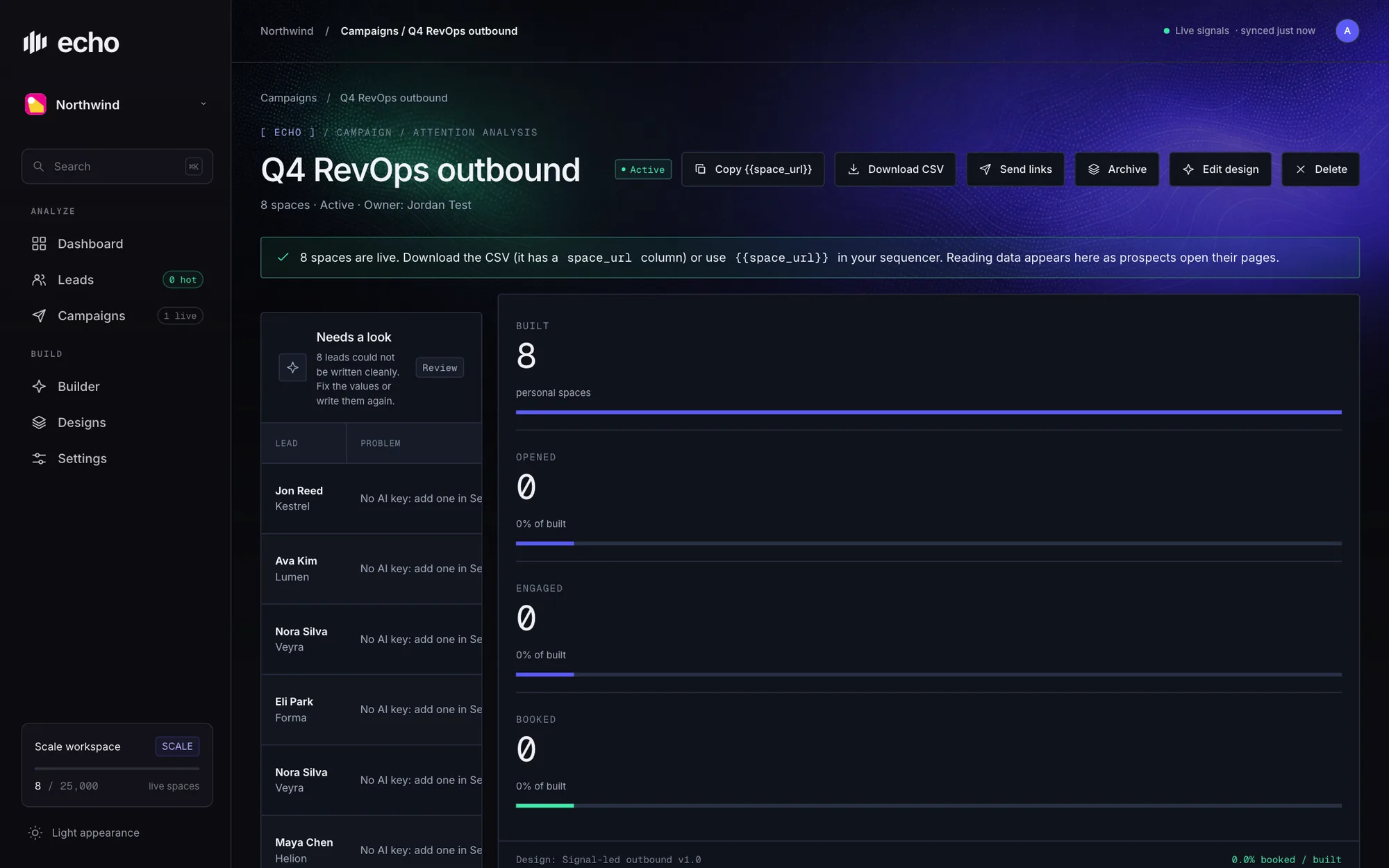This screenshot has height=868, width=1389.
Task: Click the SCALE plan badge
Action: pyautogui.click(x=177, y=746)
